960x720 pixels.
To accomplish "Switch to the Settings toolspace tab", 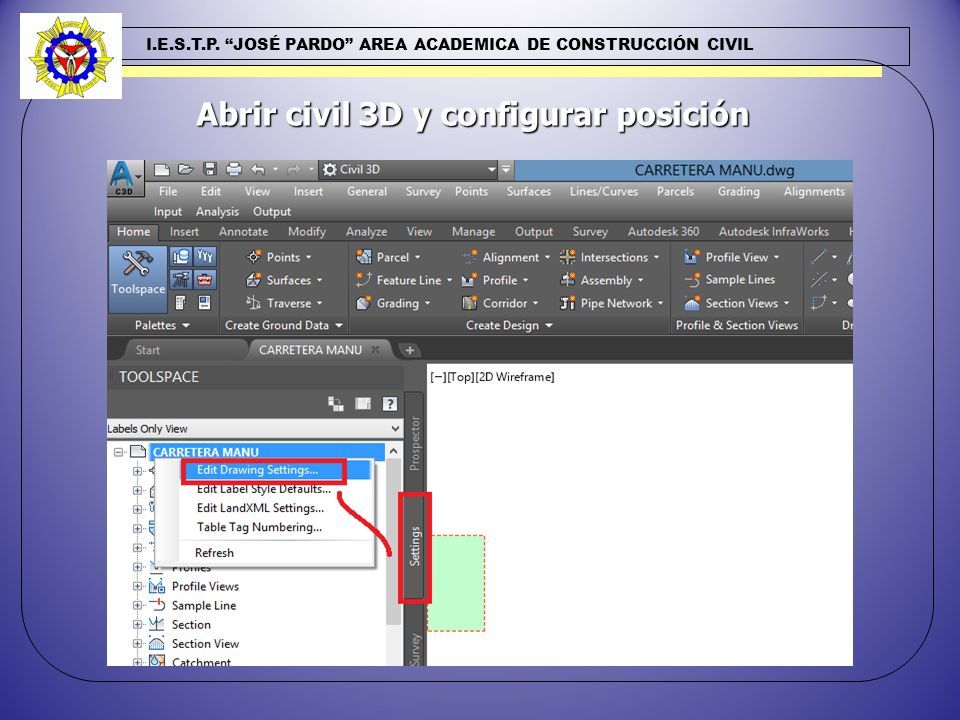I will (414, 547).
